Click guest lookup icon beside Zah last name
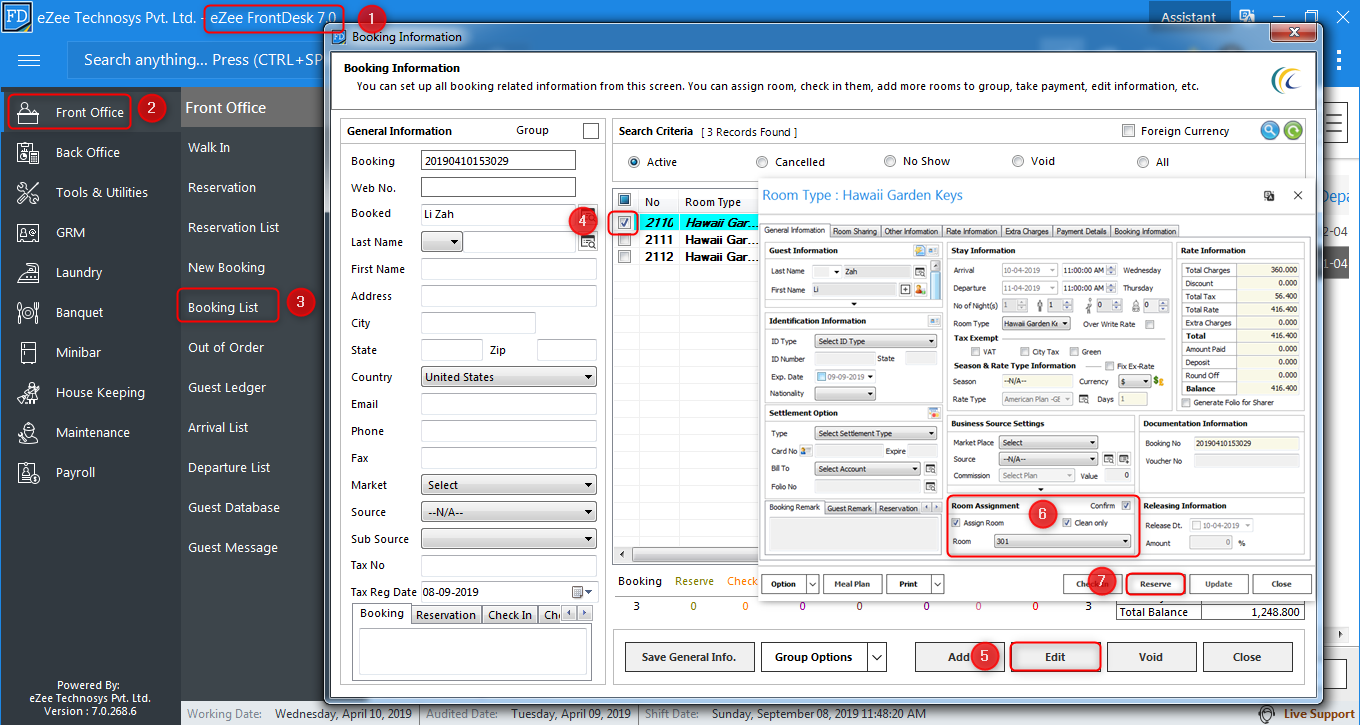Image resolution: width=1360 pixels, height=725 pixels. pyautogui.click(x=920, y=271)
